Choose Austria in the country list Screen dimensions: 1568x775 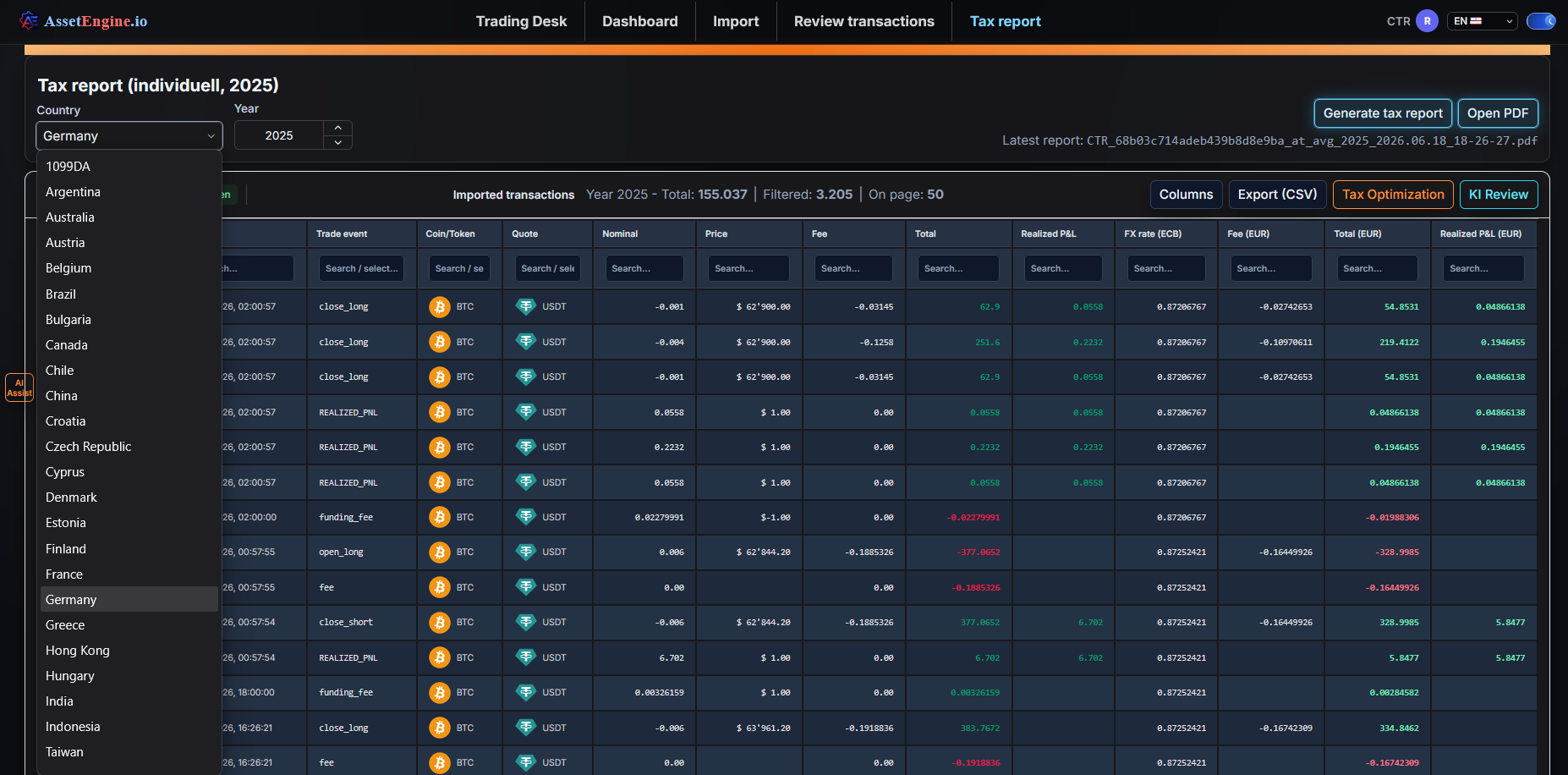(x=129, y=243)
